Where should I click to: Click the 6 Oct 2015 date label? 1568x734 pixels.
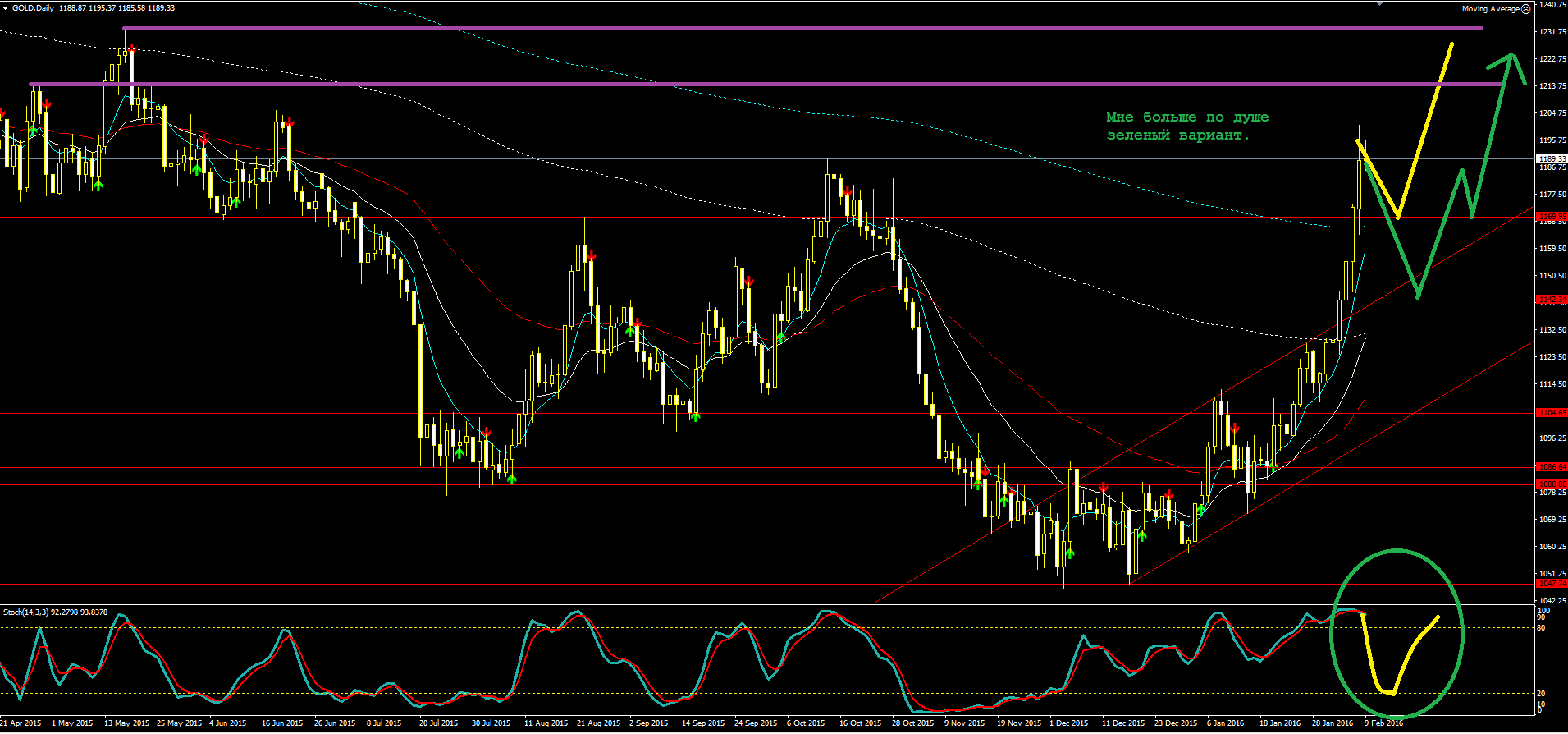(x=806, y=723)
